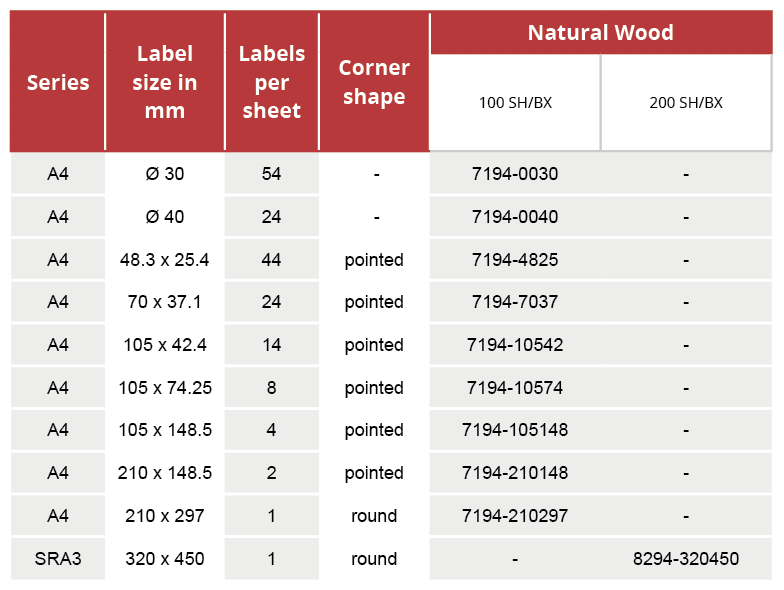Click the Series column header
The height and width of the screenshot is (590, 784).
[x=58, y=82]
